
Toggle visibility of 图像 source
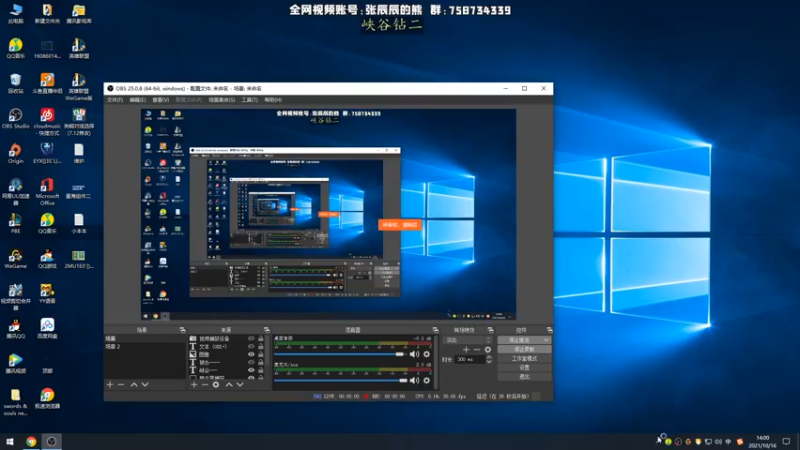251,354
